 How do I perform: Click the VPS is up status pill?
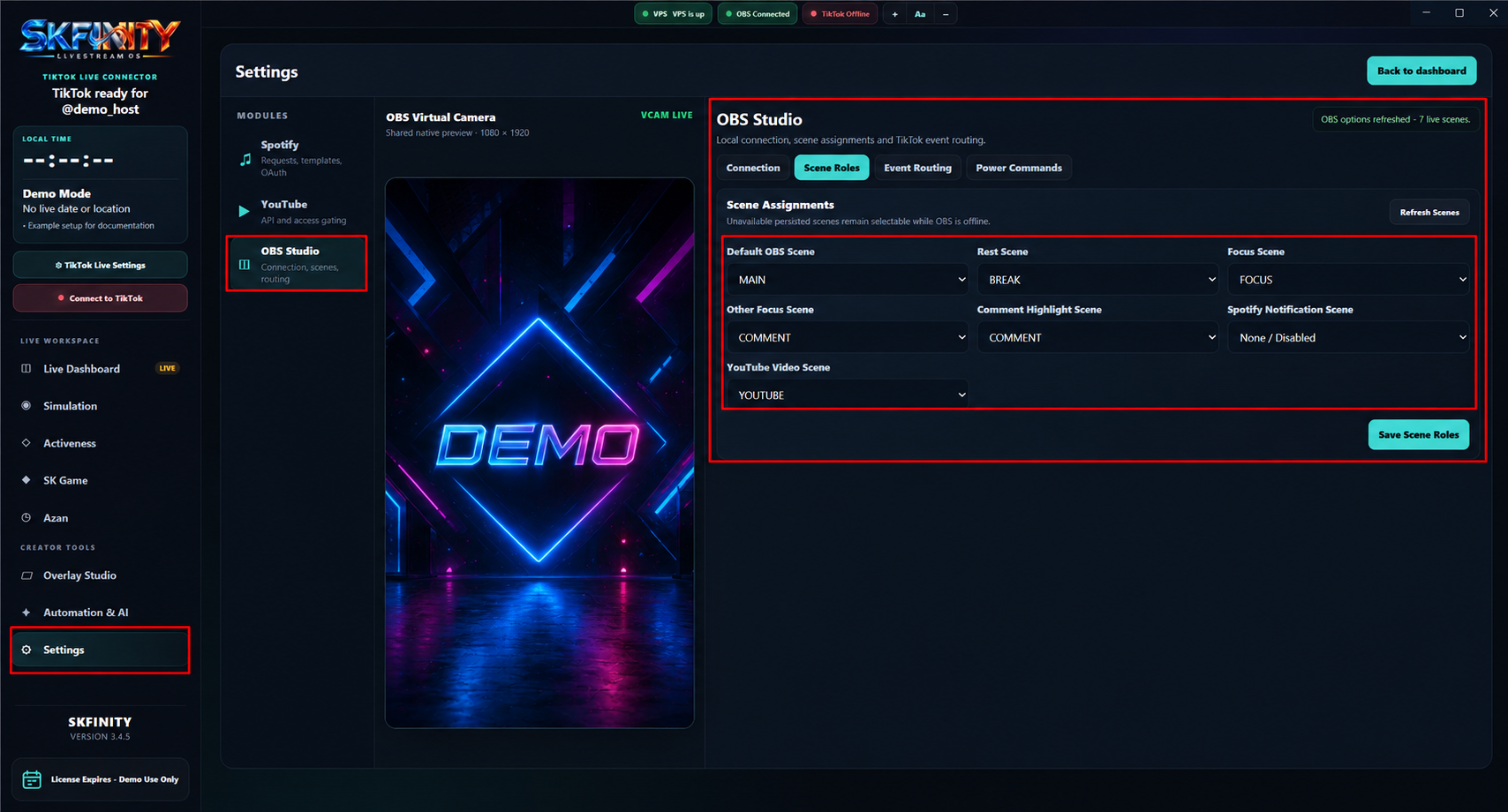[x=674, y=14]
